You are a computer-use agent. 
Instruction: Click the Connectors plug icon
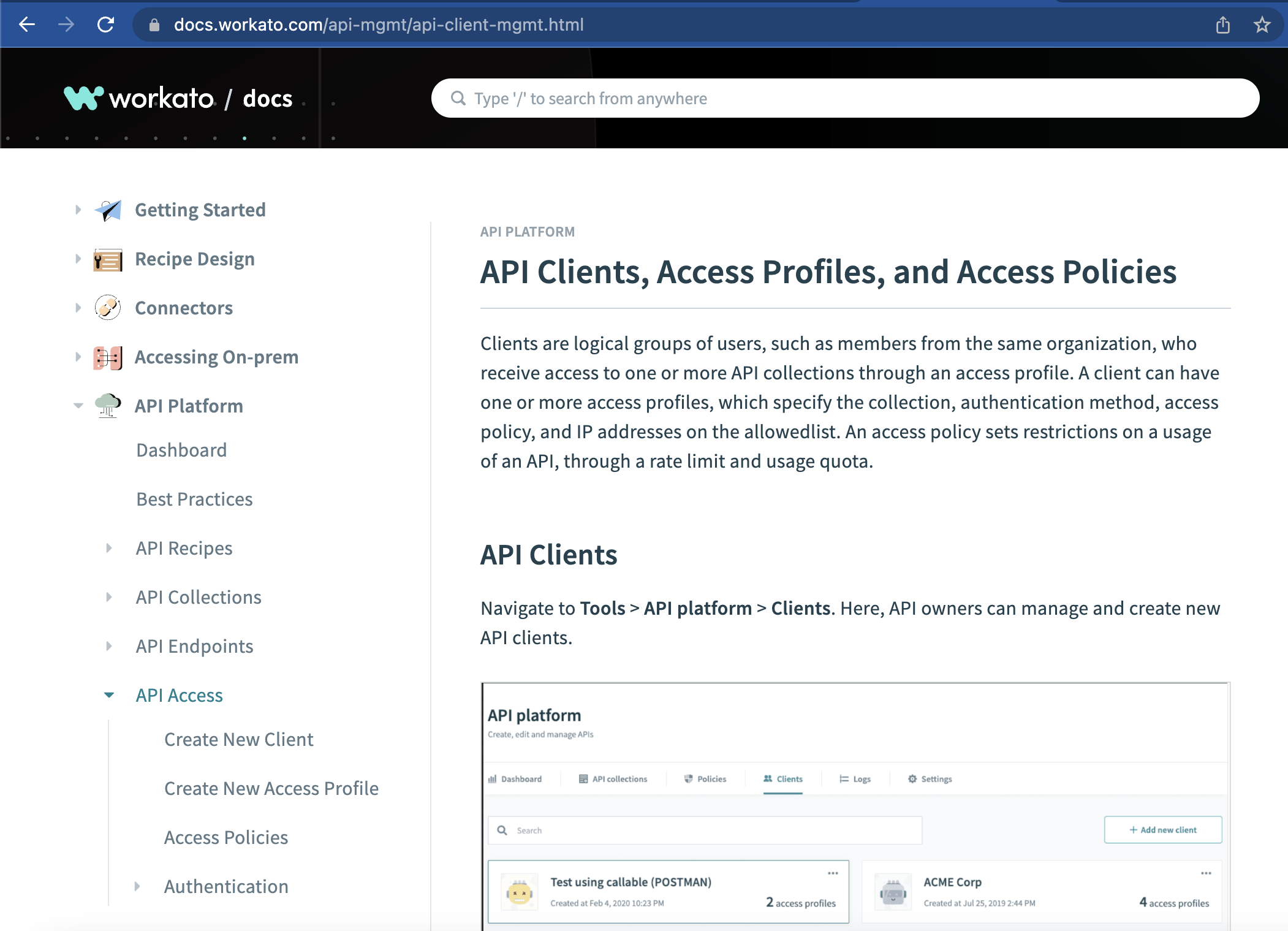coord(108,308)
